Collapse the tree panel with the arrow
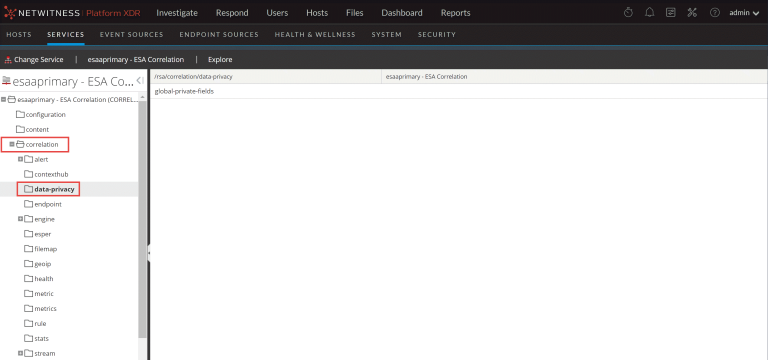768x360 pixels. 139,80
